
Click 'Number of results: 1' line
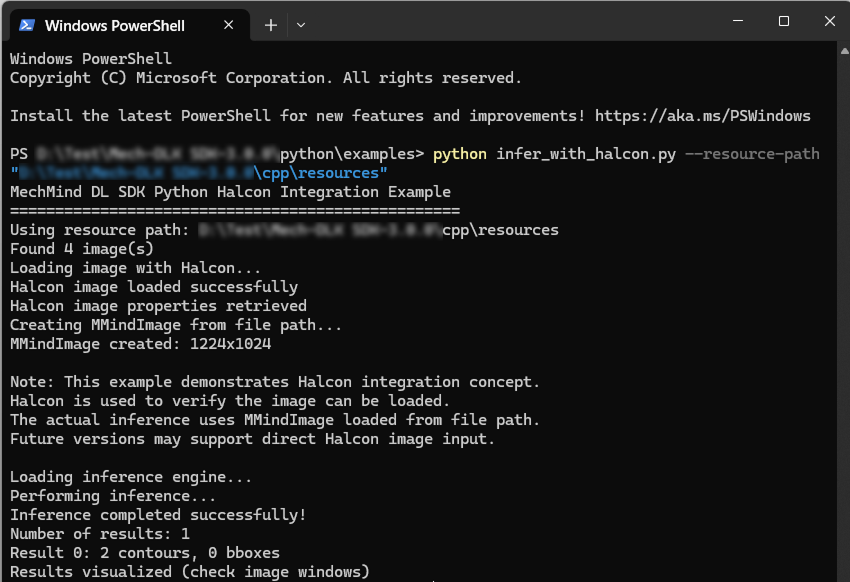click(100, 534)
